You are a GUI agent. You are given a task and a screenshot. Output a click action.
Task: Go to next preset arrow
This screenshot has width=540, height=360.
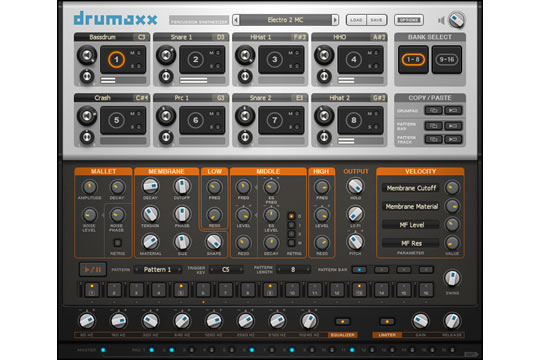click(x=335, y=20)
